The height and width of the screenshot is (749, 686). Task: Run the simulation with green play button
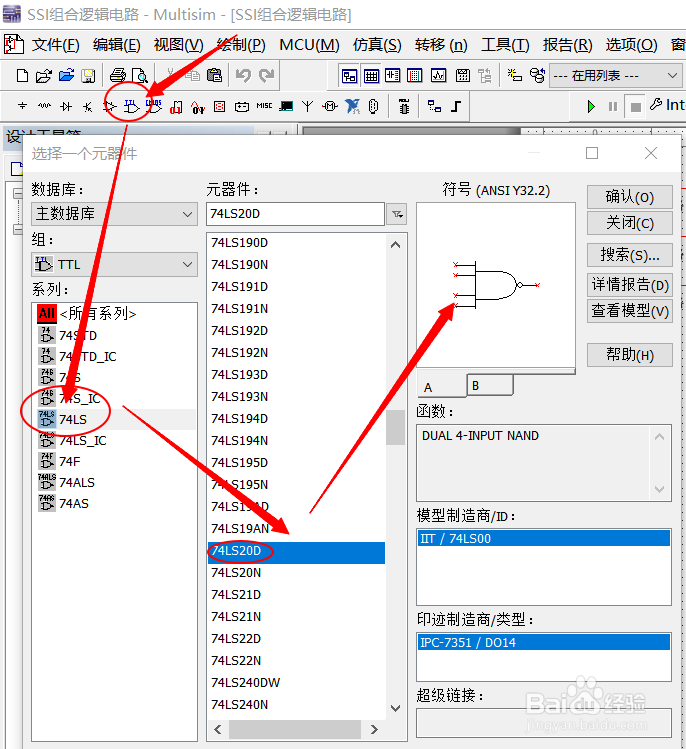point(591,106)
